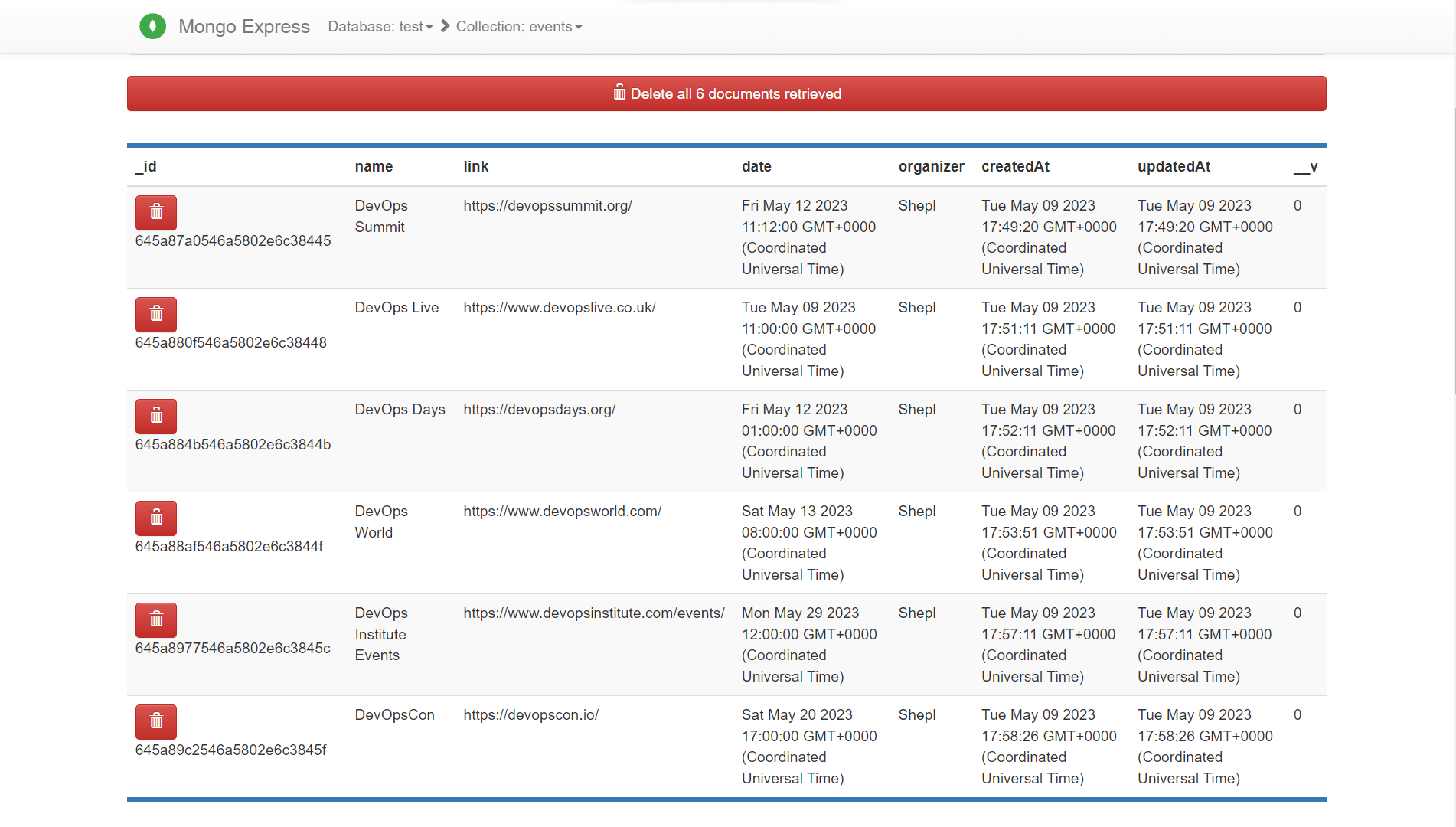
Task: Sort by the organizer column header
Action: (931, 166)
